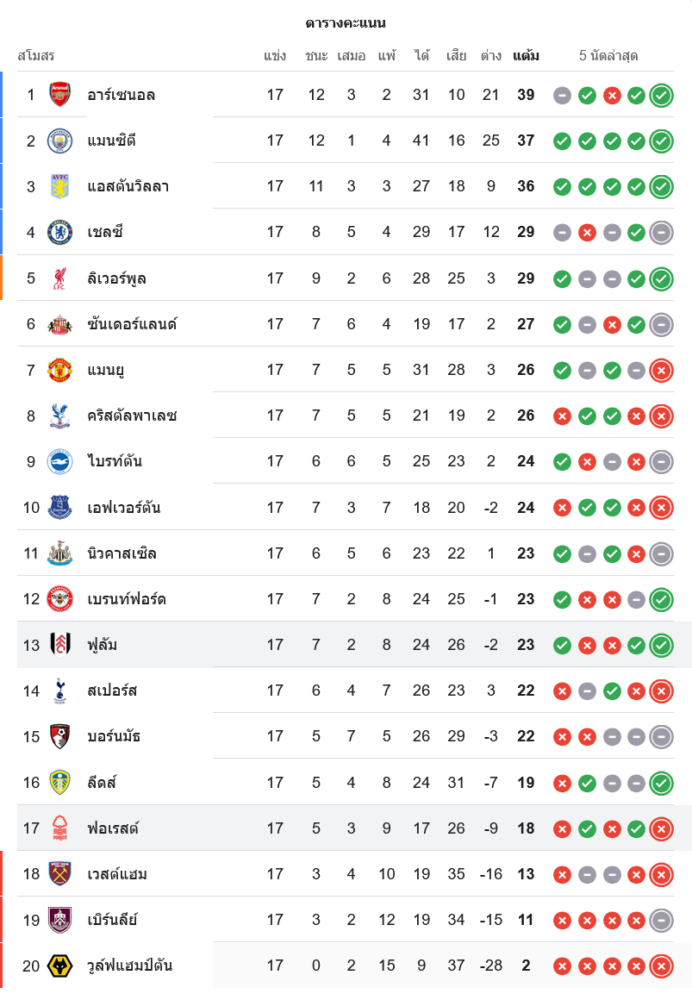692x1000 pixels.
Task: Click the Arsenal club crest
Action: tap(60, 95)
